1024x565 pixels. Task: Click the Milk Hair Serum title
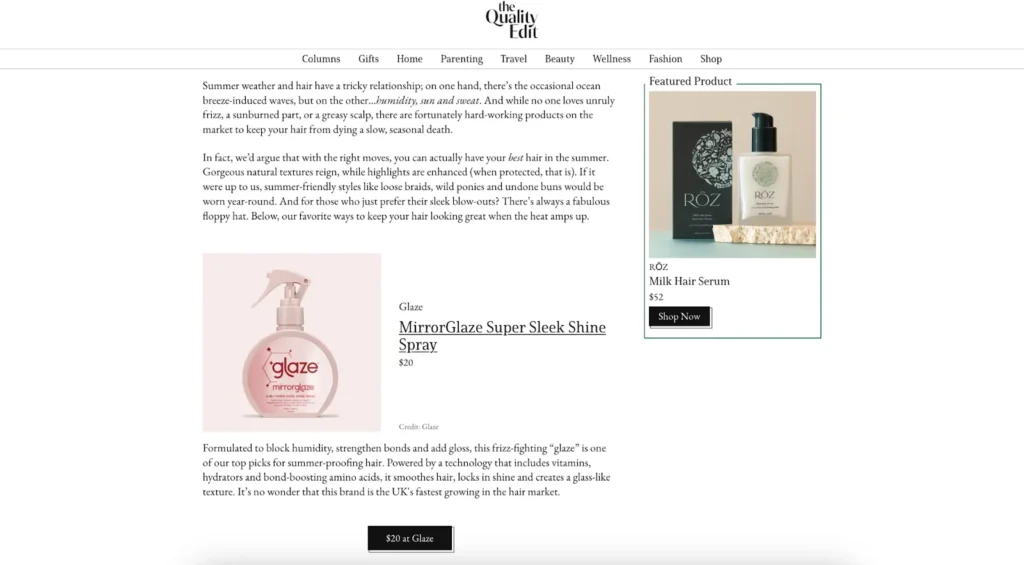tap(689, 282)
